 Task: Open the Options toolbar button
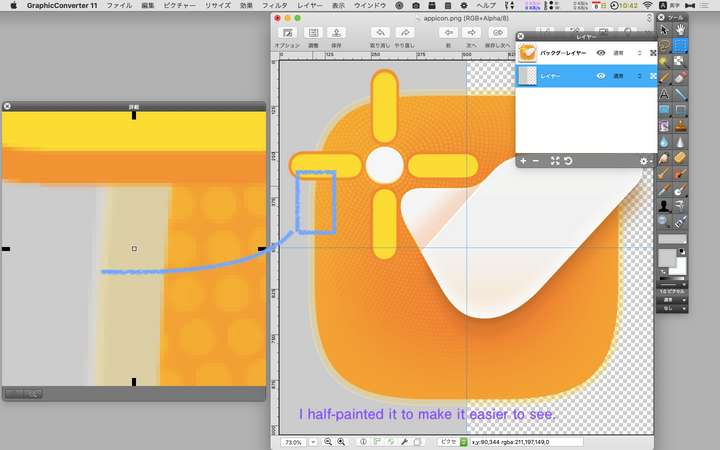[x=287, y=33]
